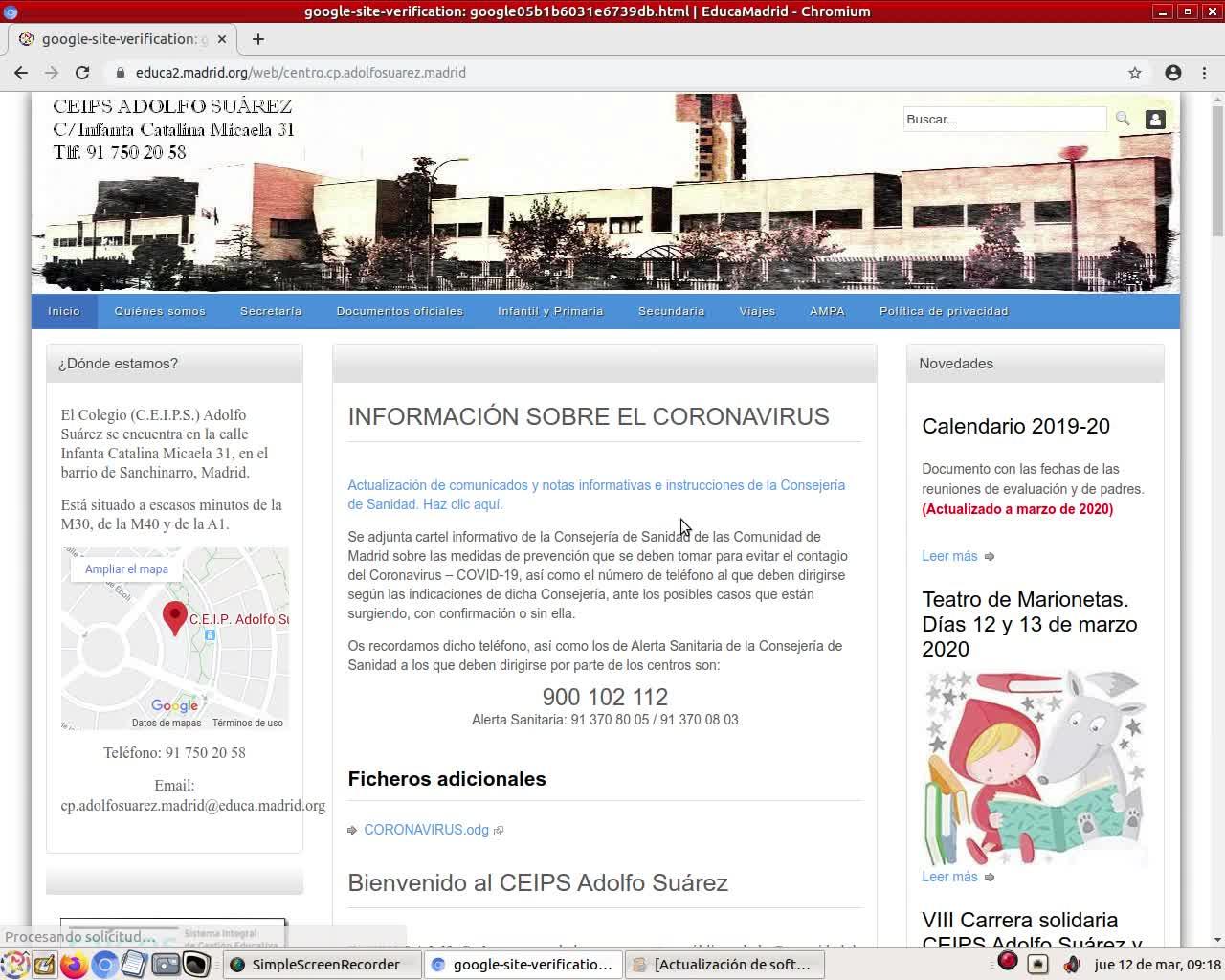Launch Firefox from the taskbar
The width and height of the screenshot is (1225, 980).
point(73,965)
